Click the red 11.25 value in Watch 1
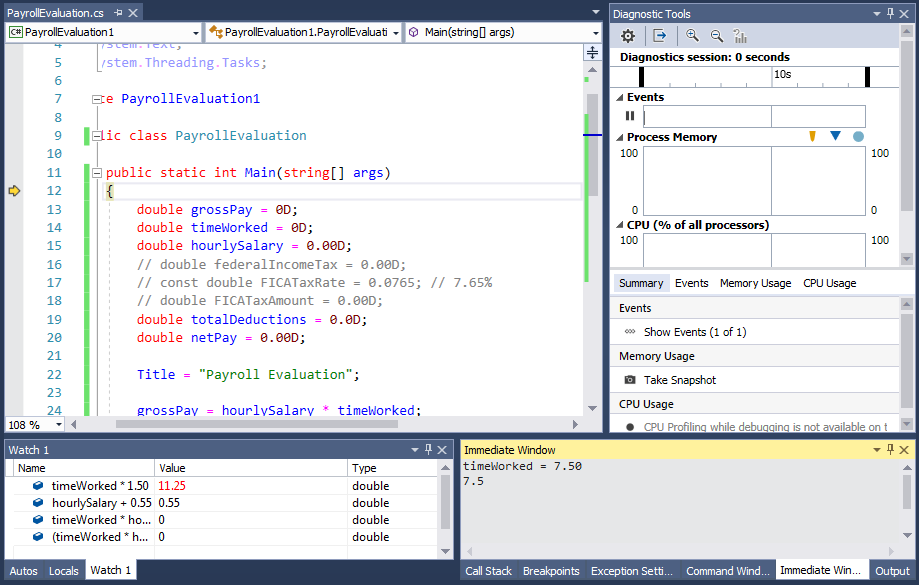 click(172, 485)
